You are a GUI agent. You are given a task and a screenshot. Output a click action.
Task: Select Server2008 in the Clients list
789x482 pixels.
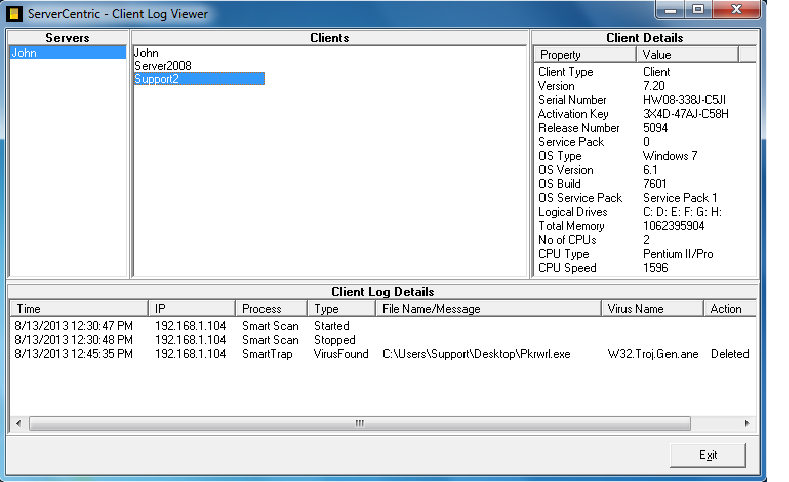[x=162, y=66]
